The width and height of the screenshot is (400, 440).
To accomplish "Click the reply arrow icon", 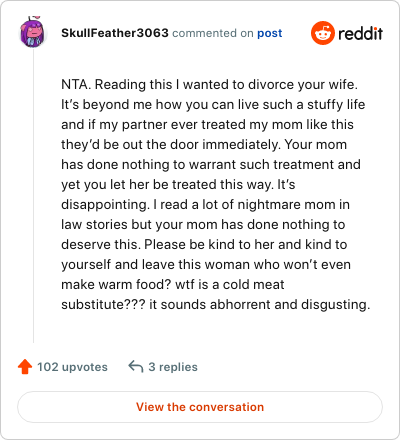I will 136,367.
